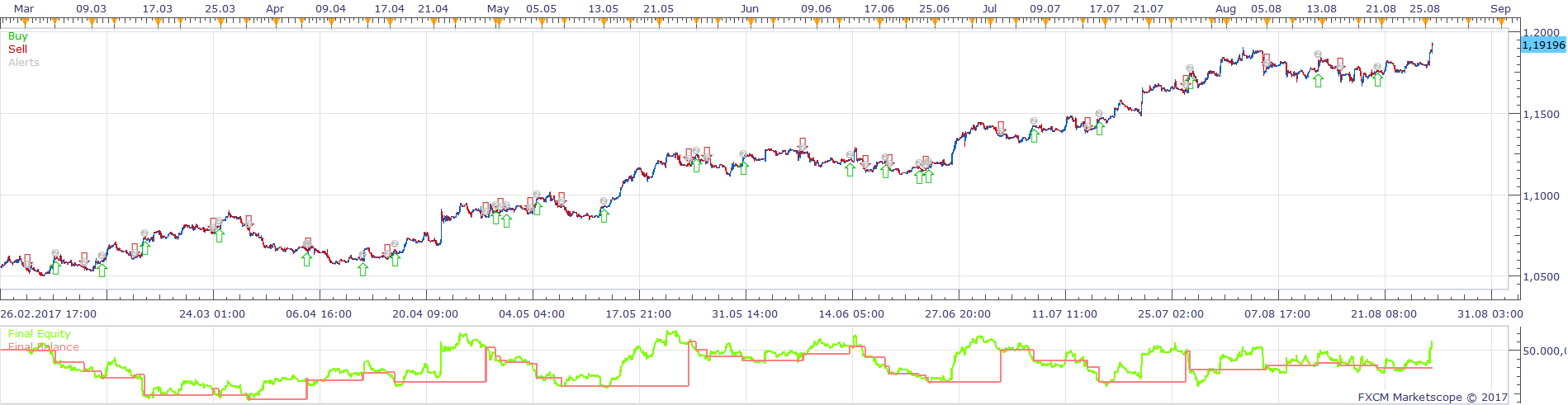The image size is (1568, 405).
Task: Click the green buy arrow below 21.08 in August
Action: (x=1378, y=80)
